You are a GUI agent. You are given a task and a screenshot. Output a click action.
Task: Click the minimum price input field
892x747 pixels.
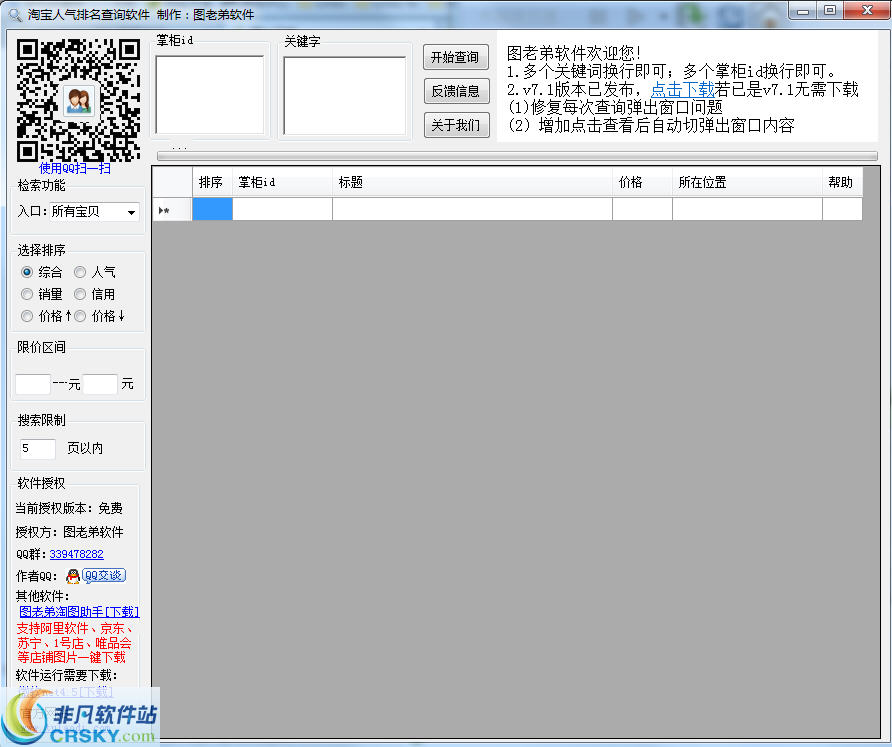point(32,384)
